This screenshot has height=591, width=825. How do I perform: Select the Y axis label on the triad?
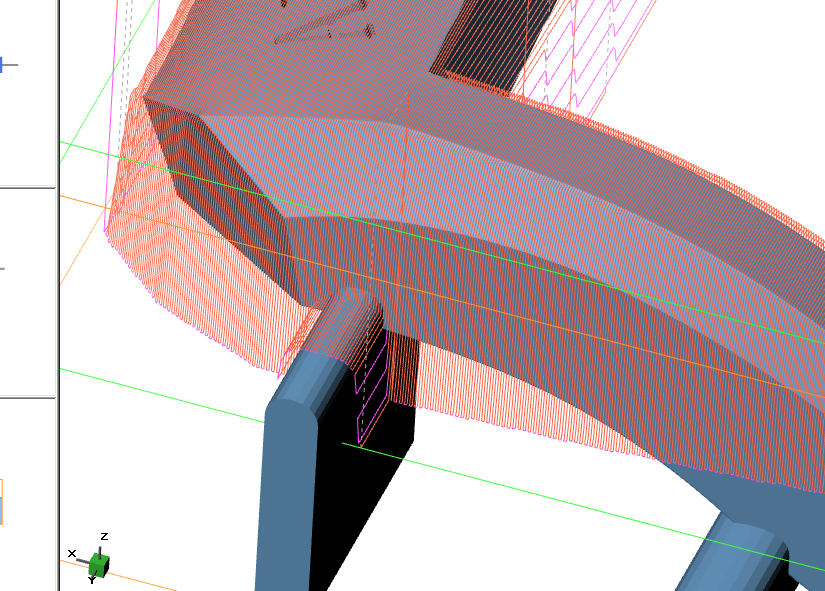[92, 580]
